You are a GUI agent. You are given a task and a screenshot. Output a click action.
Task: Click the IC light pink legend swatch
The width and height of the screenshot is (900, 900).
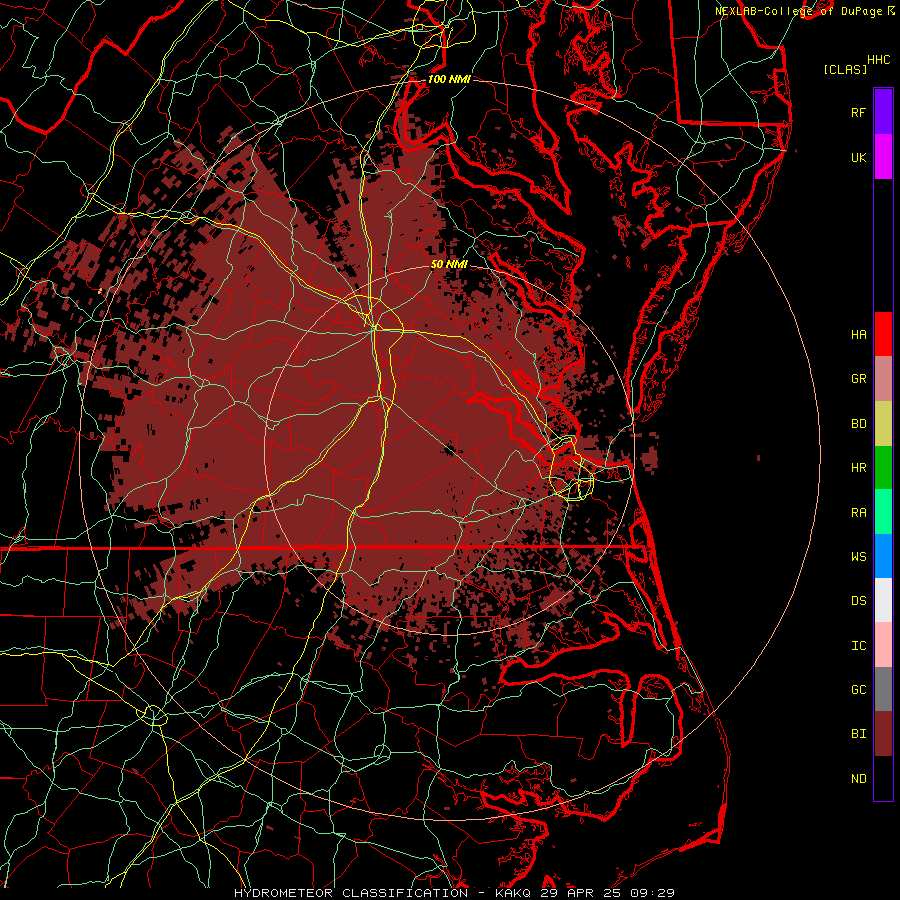pos(883,645)
